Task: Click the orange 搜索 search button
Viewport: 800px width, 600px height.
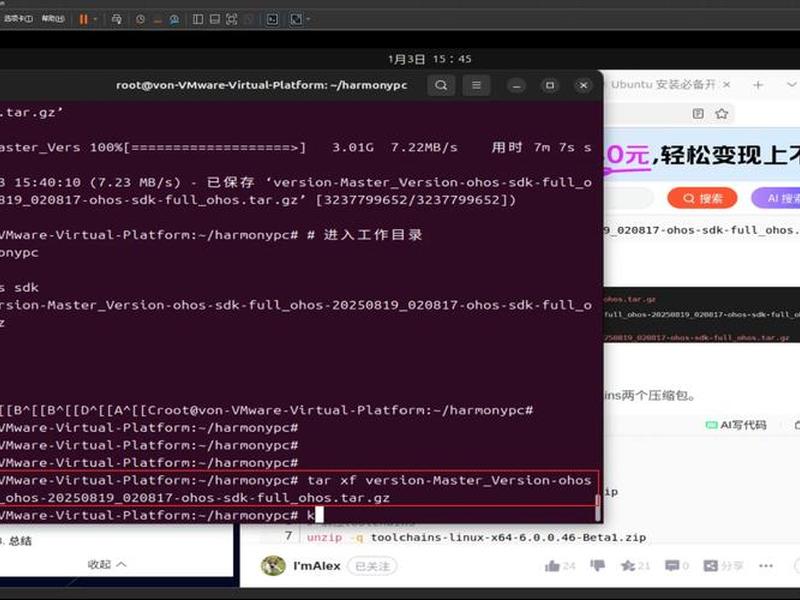Action: tap(702, 198)
